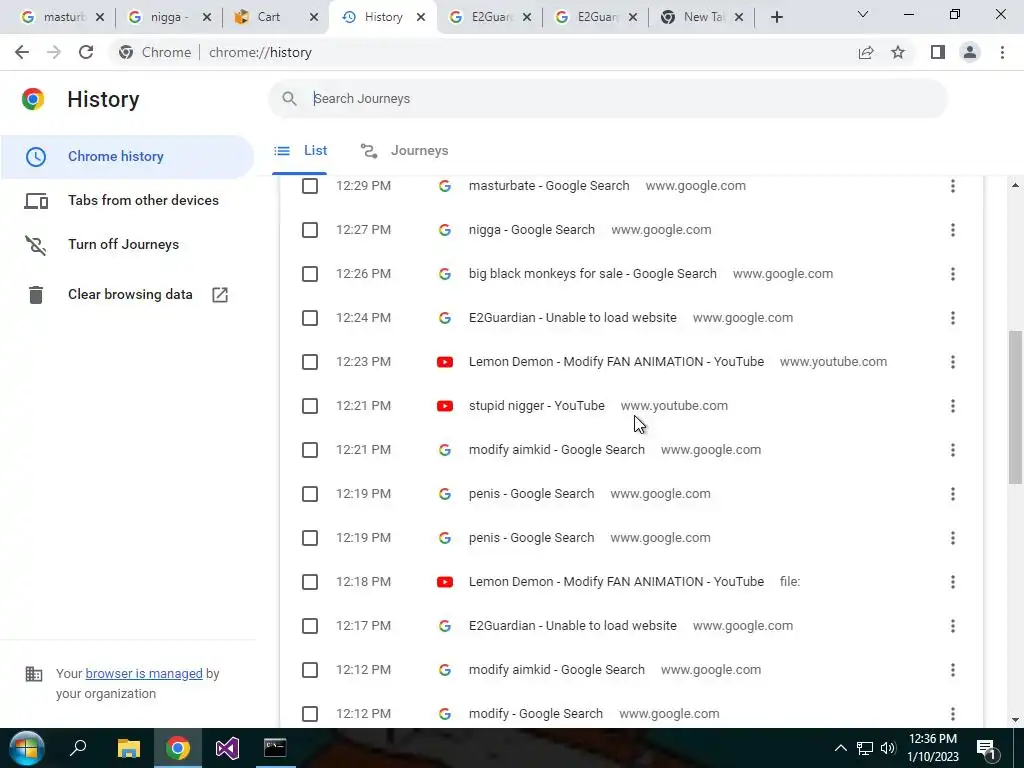Open the 12:24 PM E2Guardian Unable to load website link
This screenshot has width=1024, height=768.
tap(573, 318)
